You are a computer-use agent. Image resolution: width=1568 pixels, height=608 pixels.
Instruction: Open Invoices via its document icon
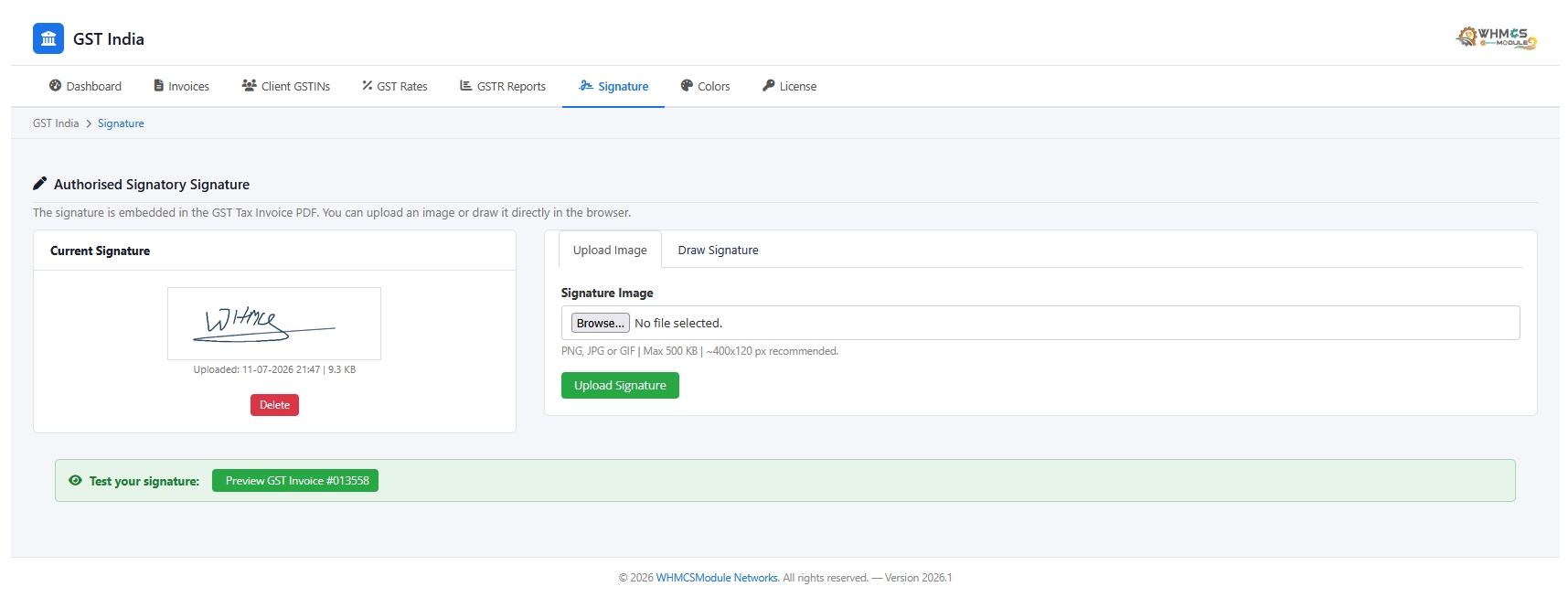159,86
